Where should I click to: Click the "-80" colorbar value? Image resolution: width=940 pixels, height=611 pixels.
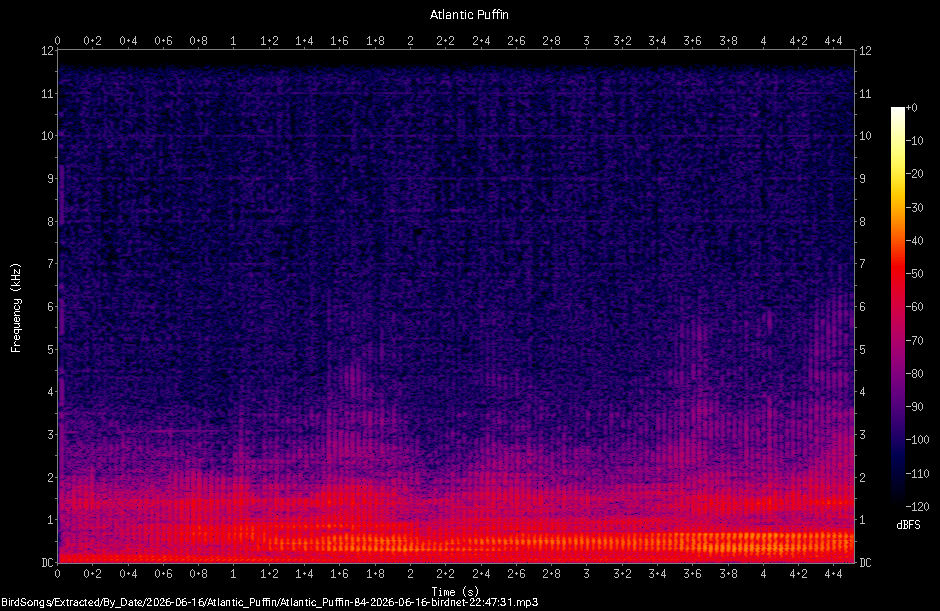pyautogui.click(x=914, y=374)
